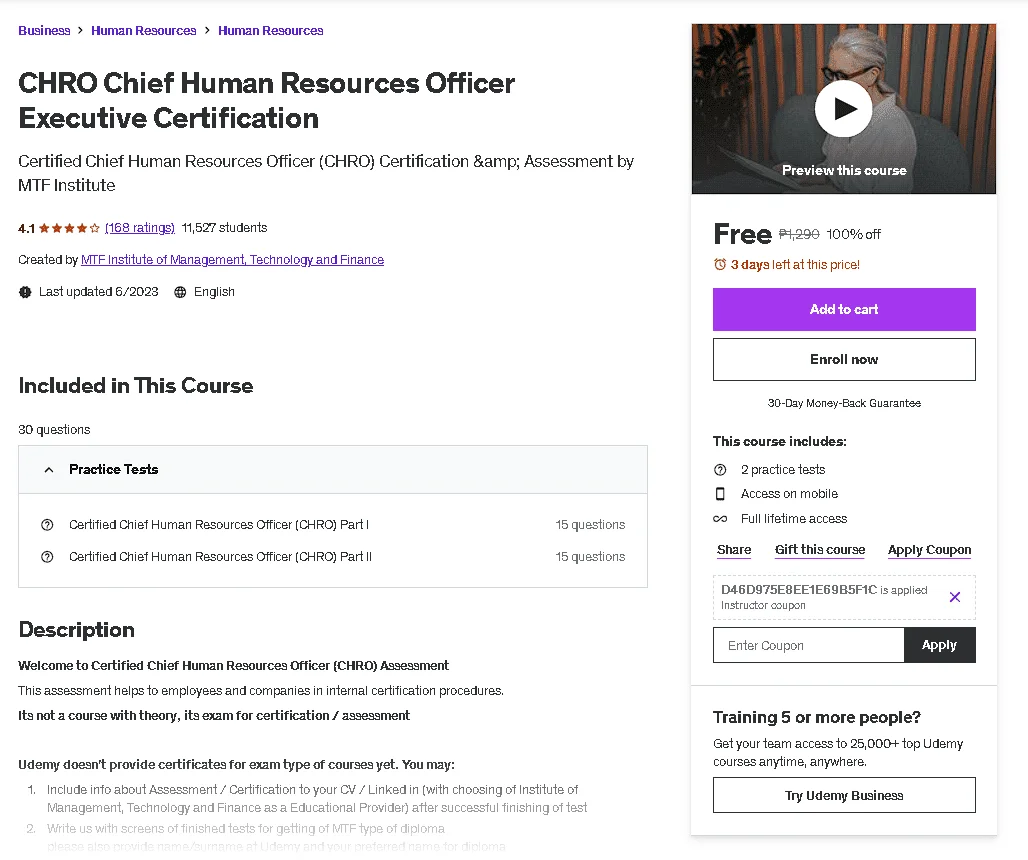Screen dimensions: 1028x860
Task: Click the question icon beside CHRO Part I
Action: pos(47,524)
